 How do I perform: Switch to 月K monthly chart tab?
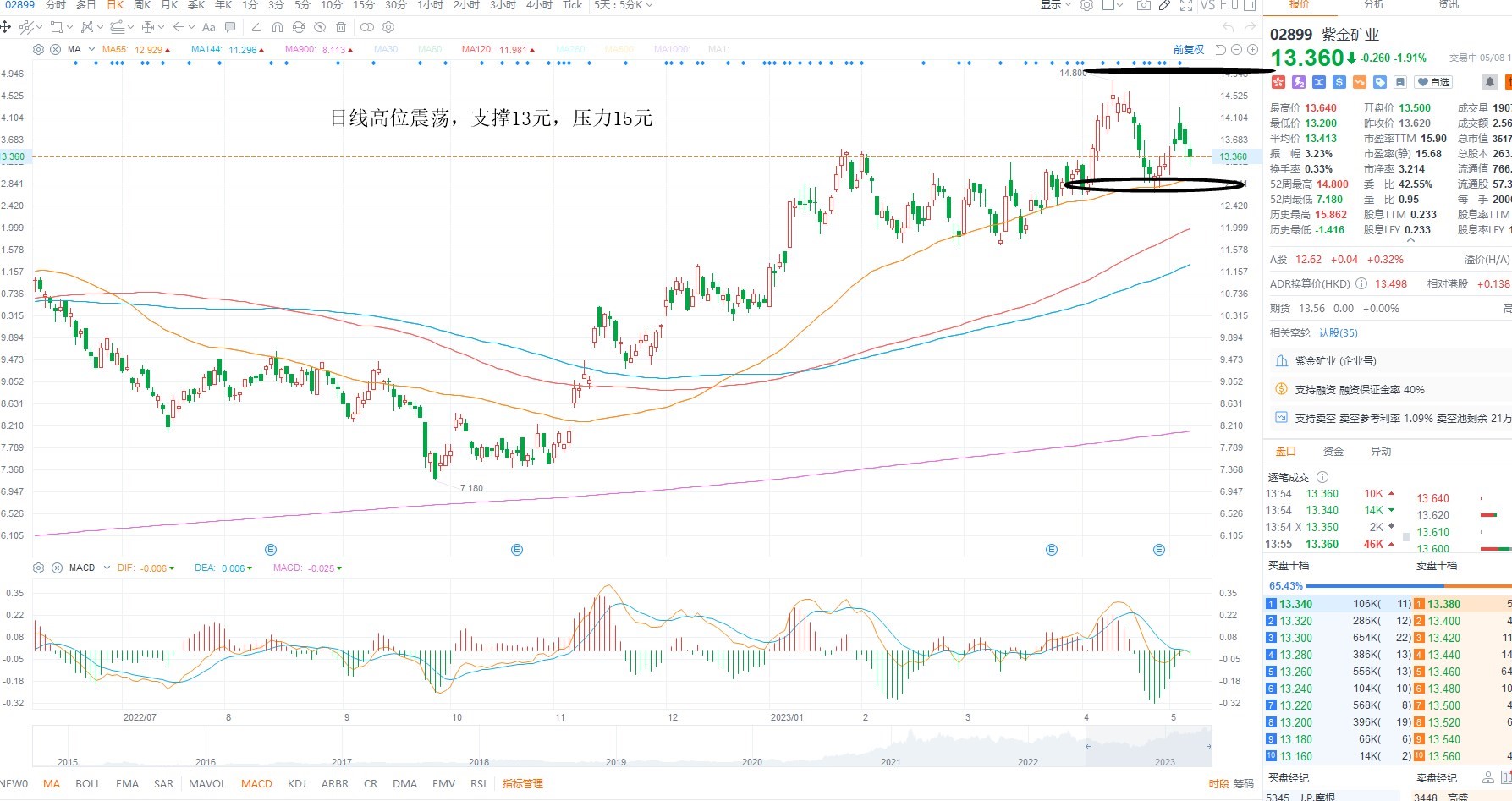(x=169, y=5)
